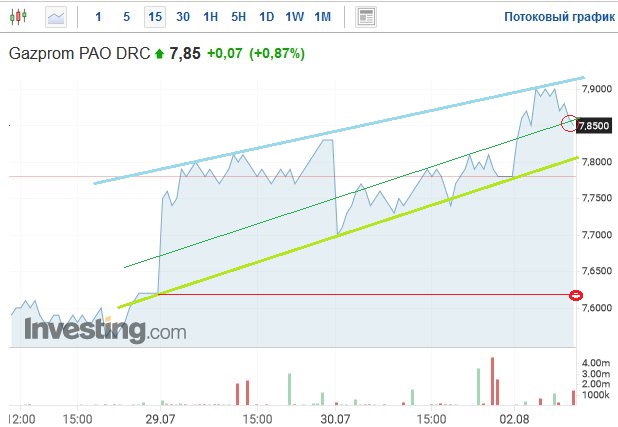The image size is (618, 427).
Task: Click the 02.08 date axis label
Action: coord(514,418)
